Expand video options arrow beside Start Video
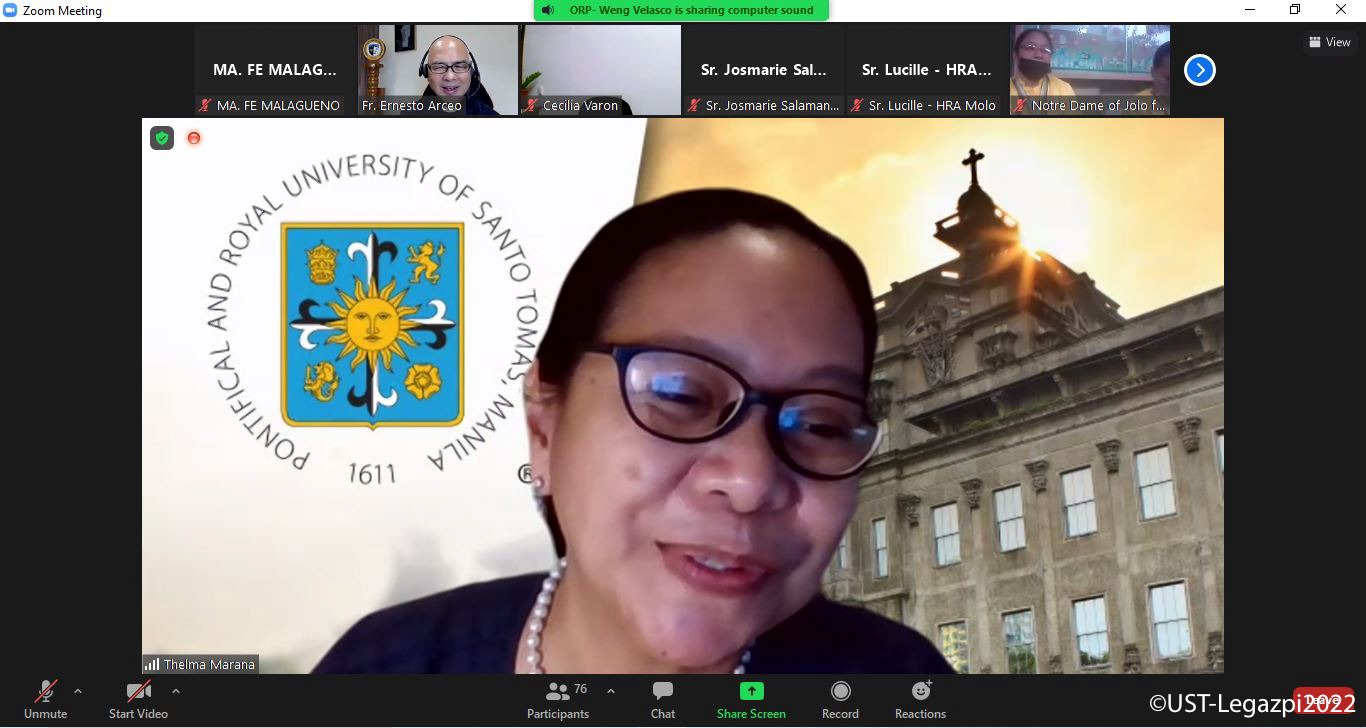The image size is (1366, 728). click(x=176, y=691)
